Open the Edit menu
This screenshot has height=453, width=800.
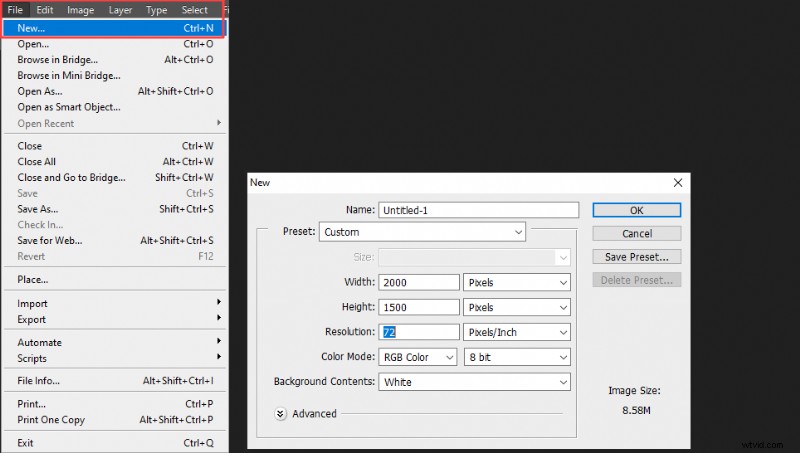(46, 10)
